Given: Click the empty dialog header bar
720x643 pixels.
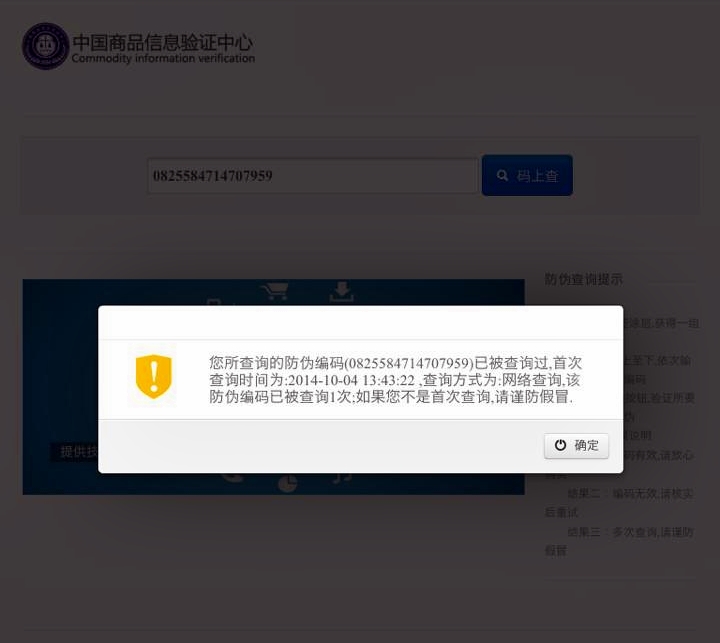Looking at the screenshot, I should (360, 322).
